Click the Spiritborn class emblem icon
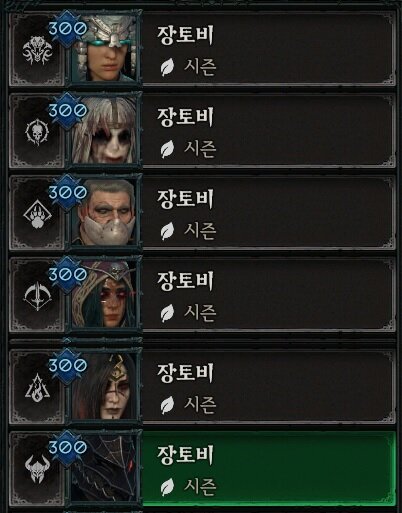This screenshot has height=513, width=402. click(x=37, y=50)
